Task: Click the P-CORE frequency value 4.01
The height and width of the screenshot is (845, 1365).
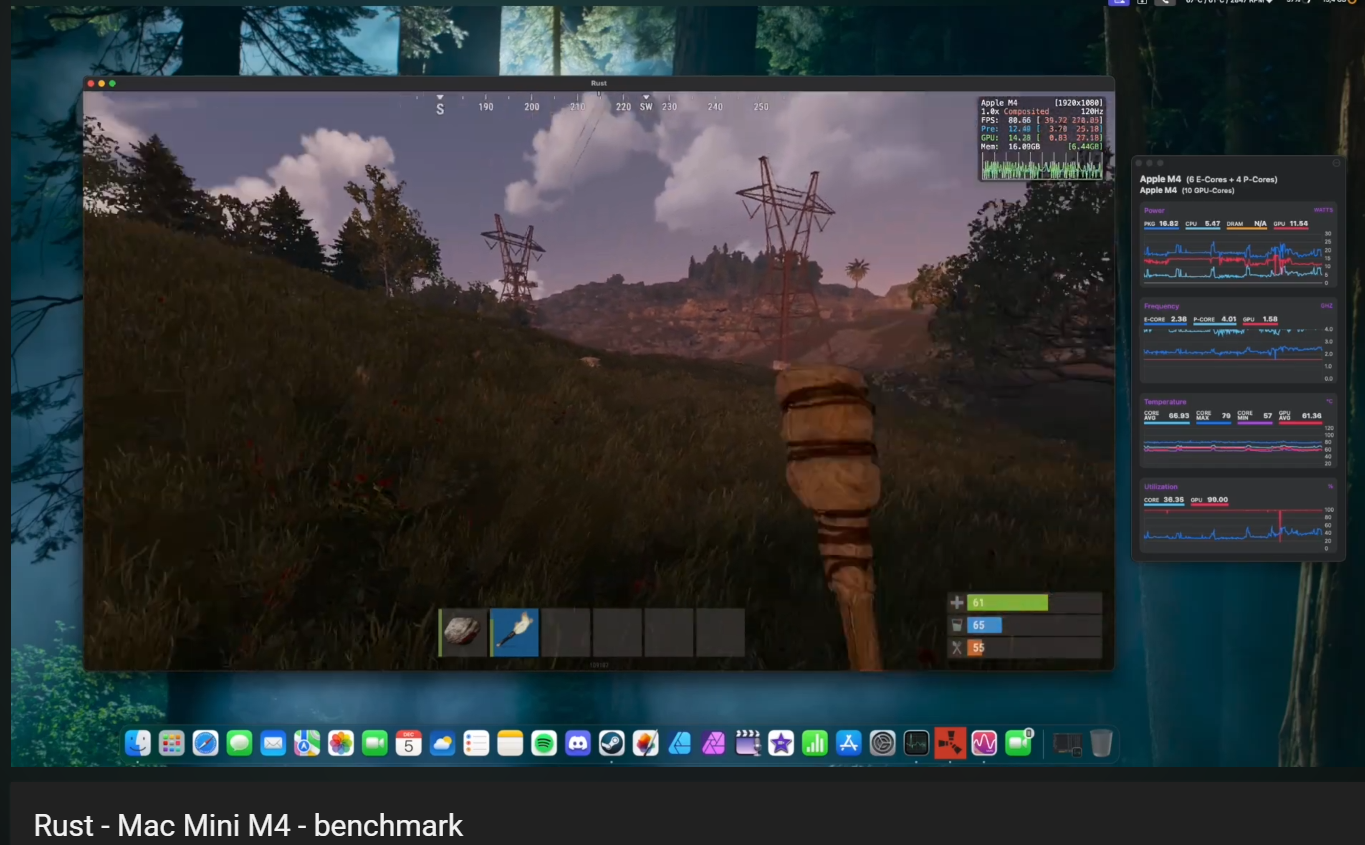Action: (1229, 319)
